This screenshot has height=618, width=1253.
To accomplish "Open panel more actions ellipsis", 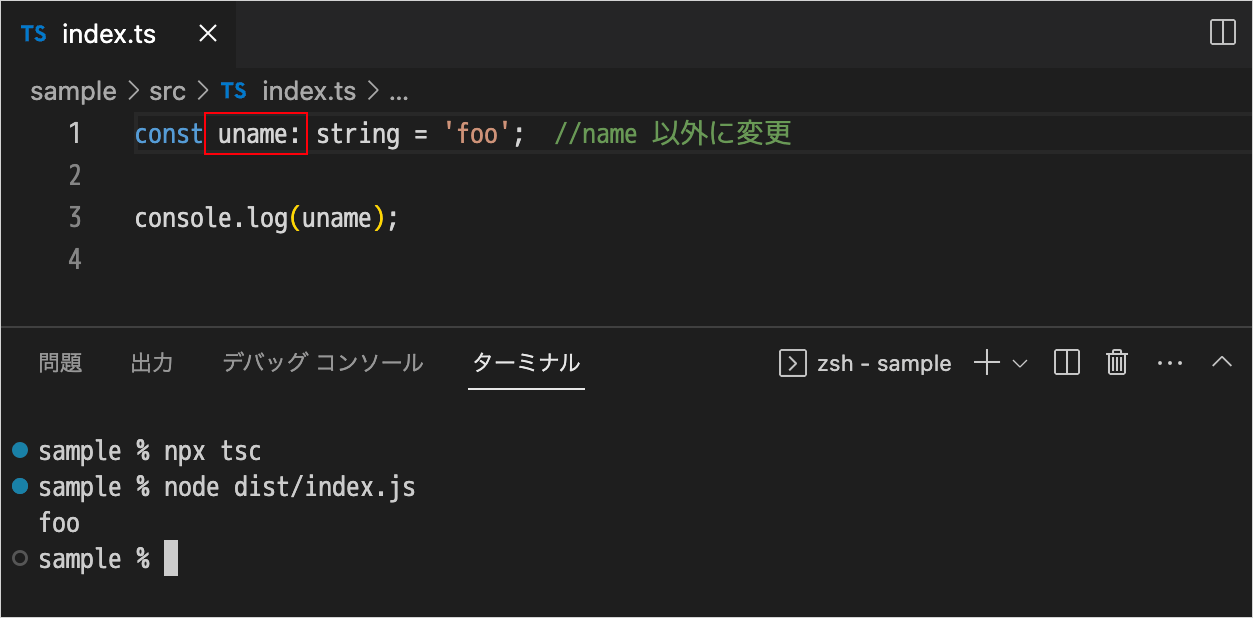I will click(1169, 363).
